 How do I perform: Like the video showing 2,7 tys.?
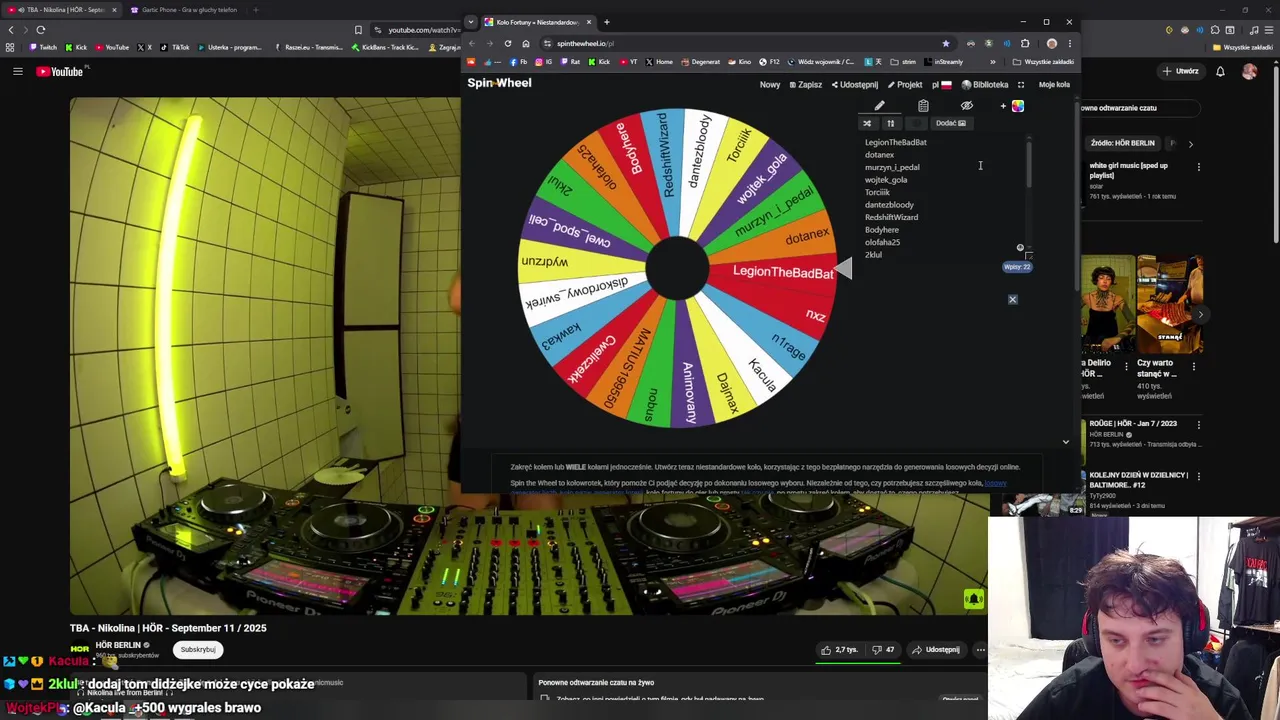pyautogui.click(x=839, y=650)
